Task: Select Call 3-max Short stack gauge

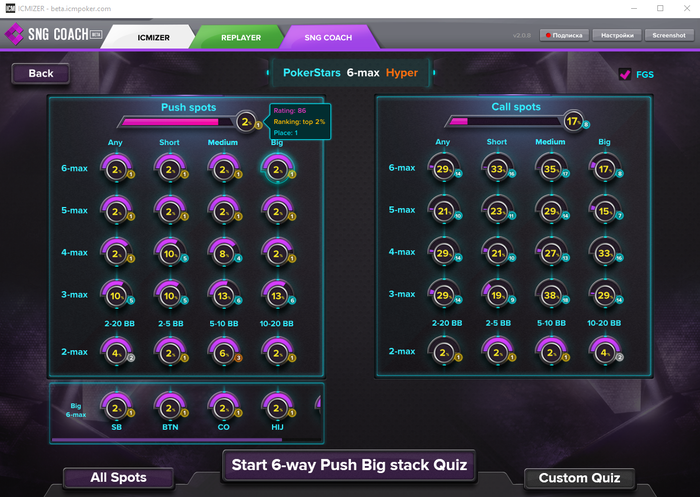Action: pos(498,294)
